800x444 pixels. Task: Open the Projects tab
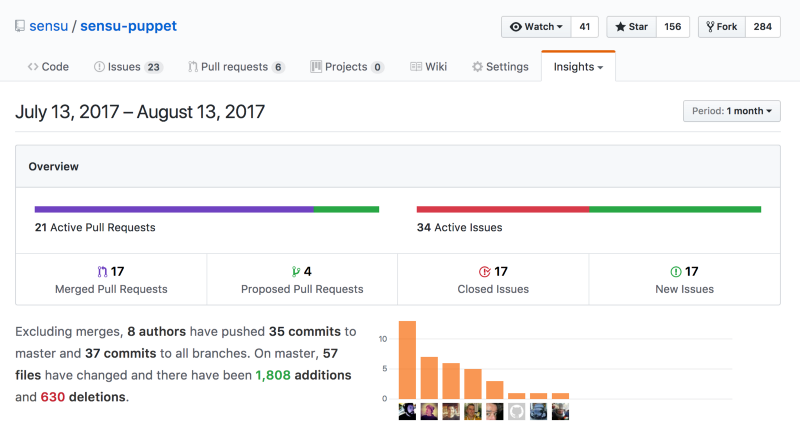tap(346, 67)
